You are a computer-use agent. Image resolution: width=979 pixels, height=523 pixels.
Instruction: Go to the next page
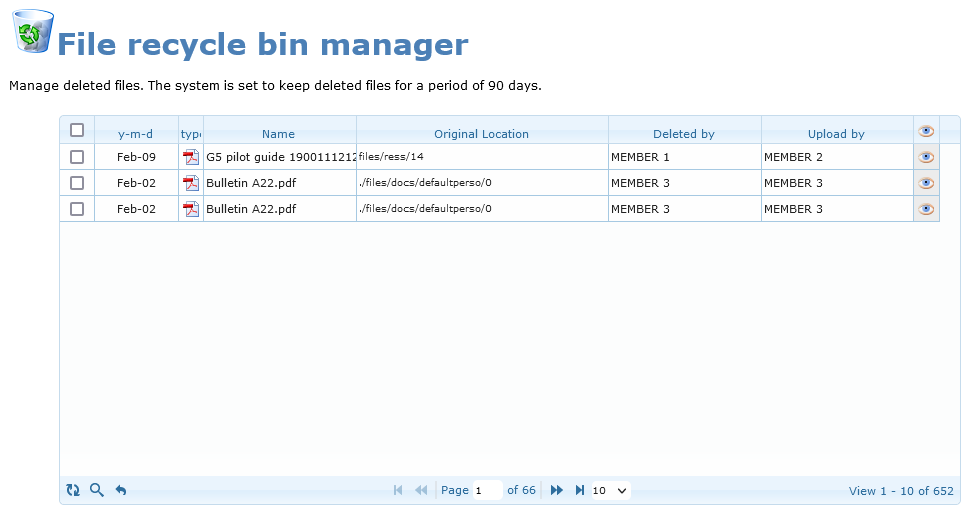[557, 490]
